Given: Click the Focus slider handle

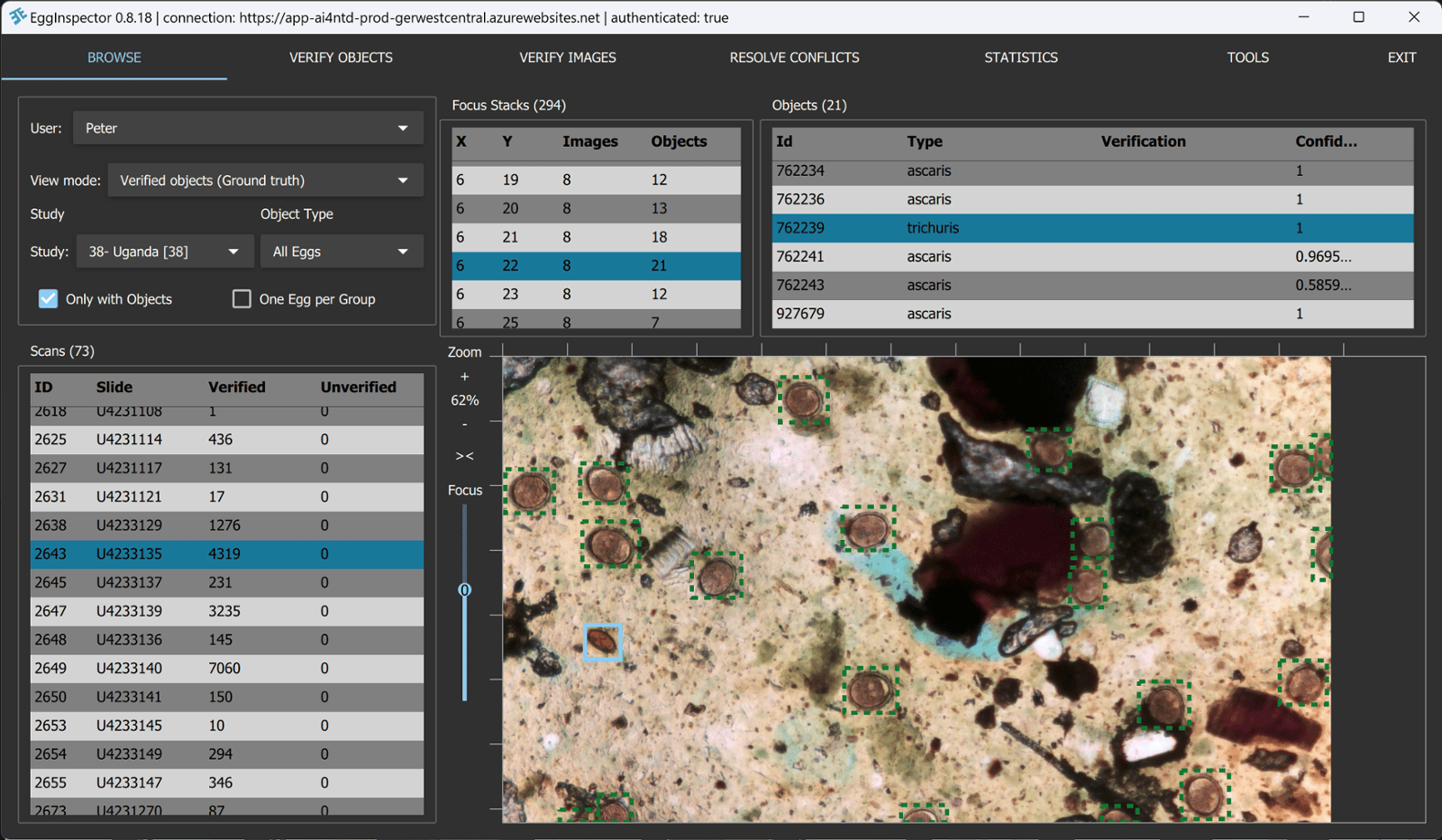Looking at the screenshot, I should (x=465, y=589).
